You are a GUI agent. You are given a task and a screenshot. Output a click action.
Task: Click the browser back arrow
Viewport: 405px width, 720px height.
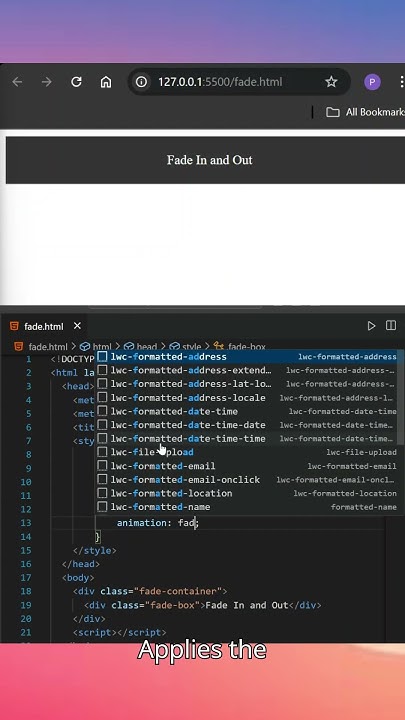pyautogui.click(x=17, y=82)
